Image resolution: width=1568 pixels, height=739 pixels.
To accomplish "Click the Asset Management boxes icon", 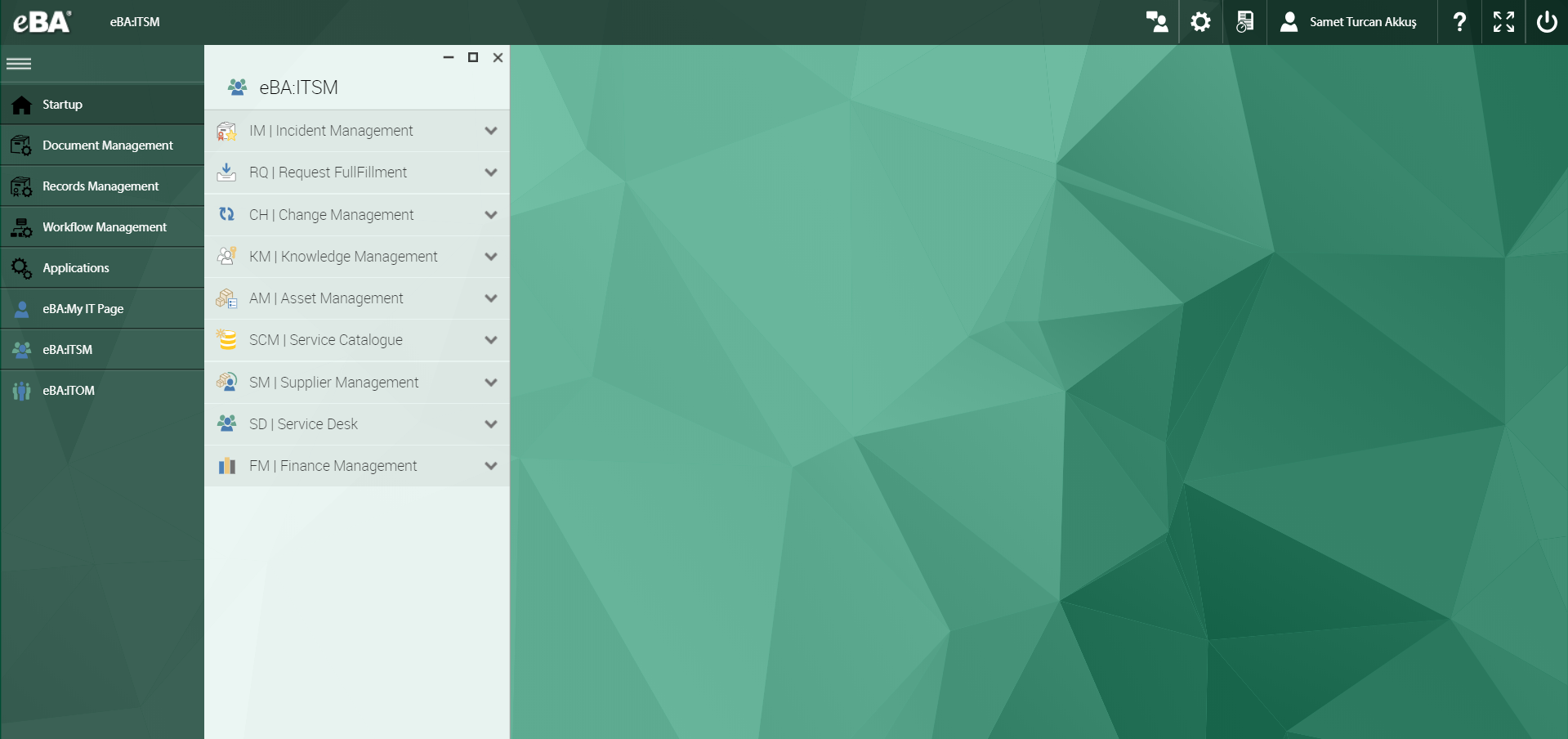I will click(x=226, y=298).
